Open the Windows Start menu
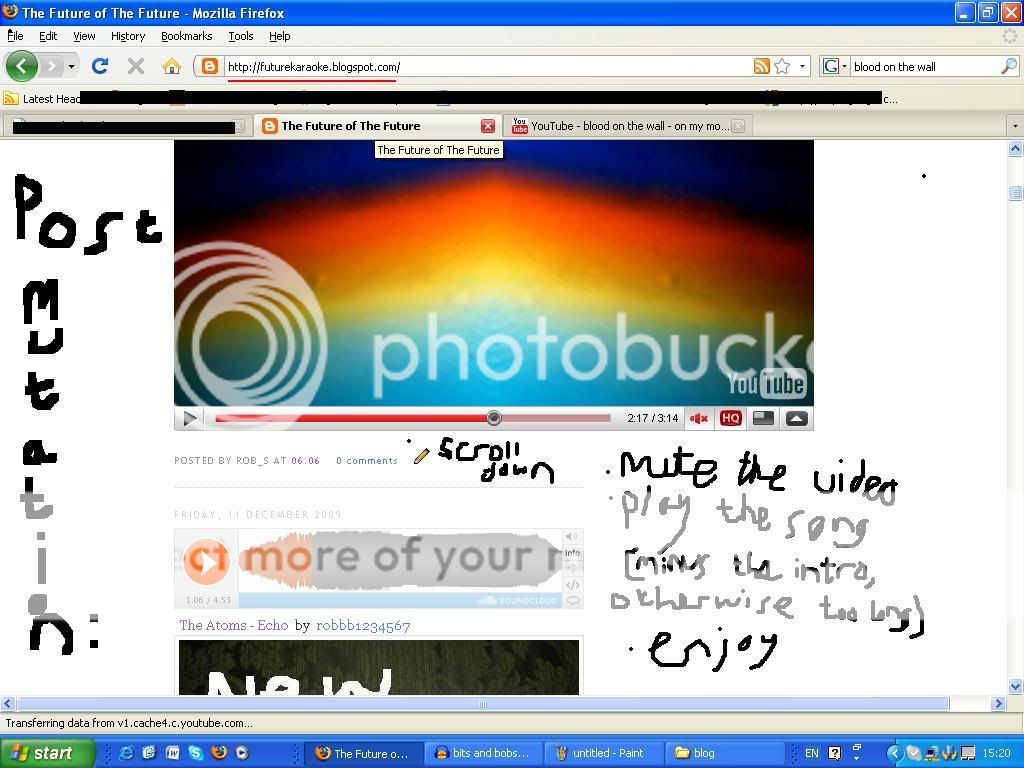 click(46, 753)
